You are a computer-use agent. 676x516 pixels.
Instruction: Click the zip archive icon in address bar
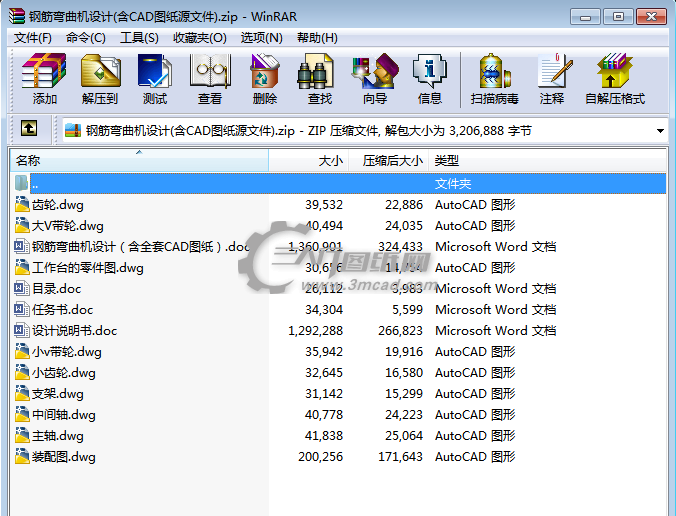(x=73, y=130)
